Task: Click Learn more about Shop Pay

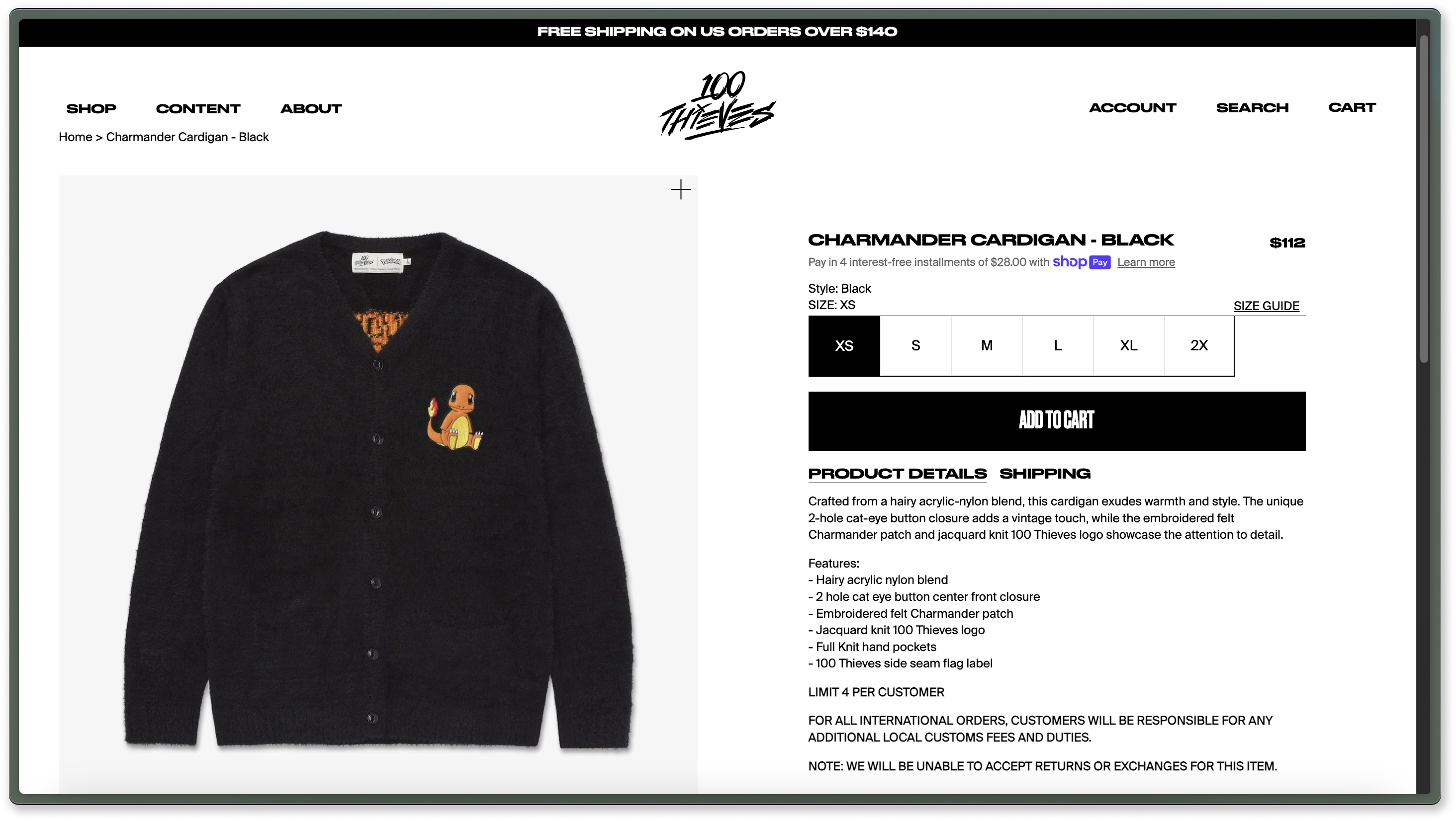Action: tap(1146, 262)
